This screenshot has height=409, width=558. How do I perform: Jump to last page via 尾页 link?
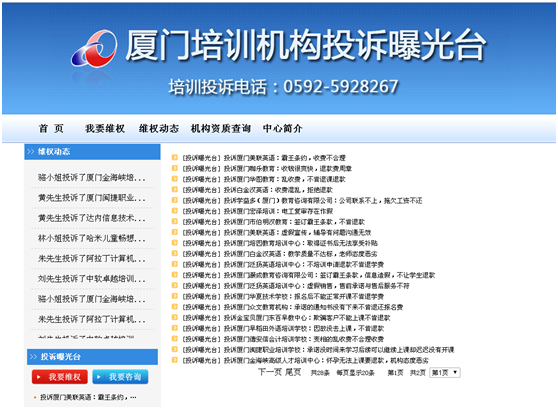[x=293, y=372]
